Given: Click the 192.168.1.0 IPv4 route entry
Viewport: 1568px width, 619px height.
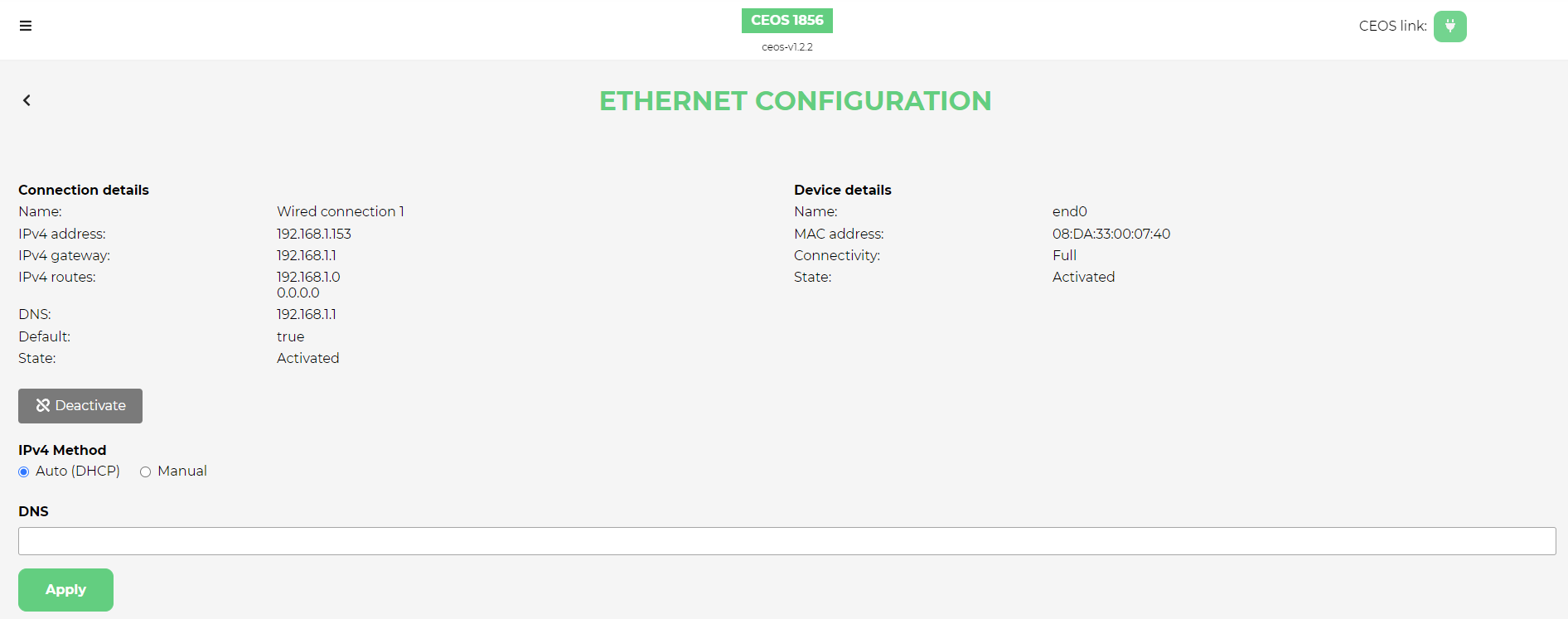Looking at the screenshot, I should [x=308, y=277].
